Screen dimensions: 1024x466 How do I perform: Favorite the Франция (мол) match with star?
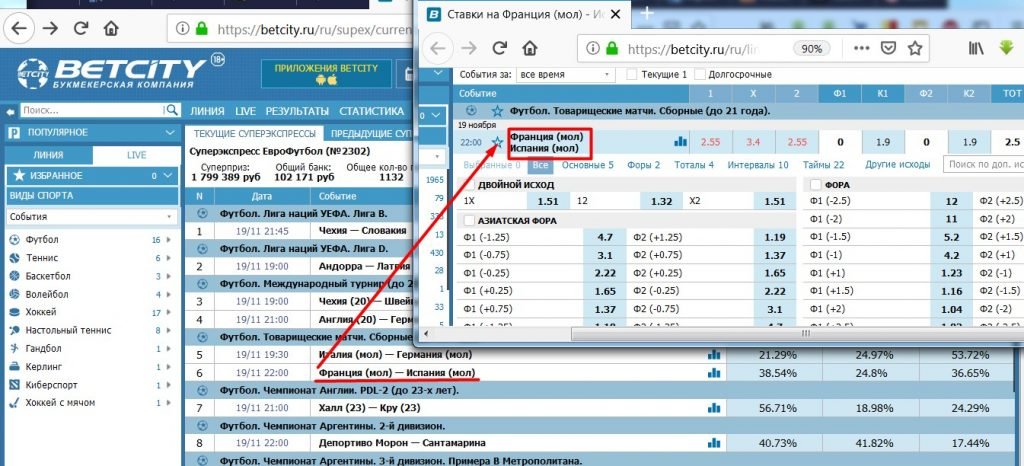click(x=498, y=142)
